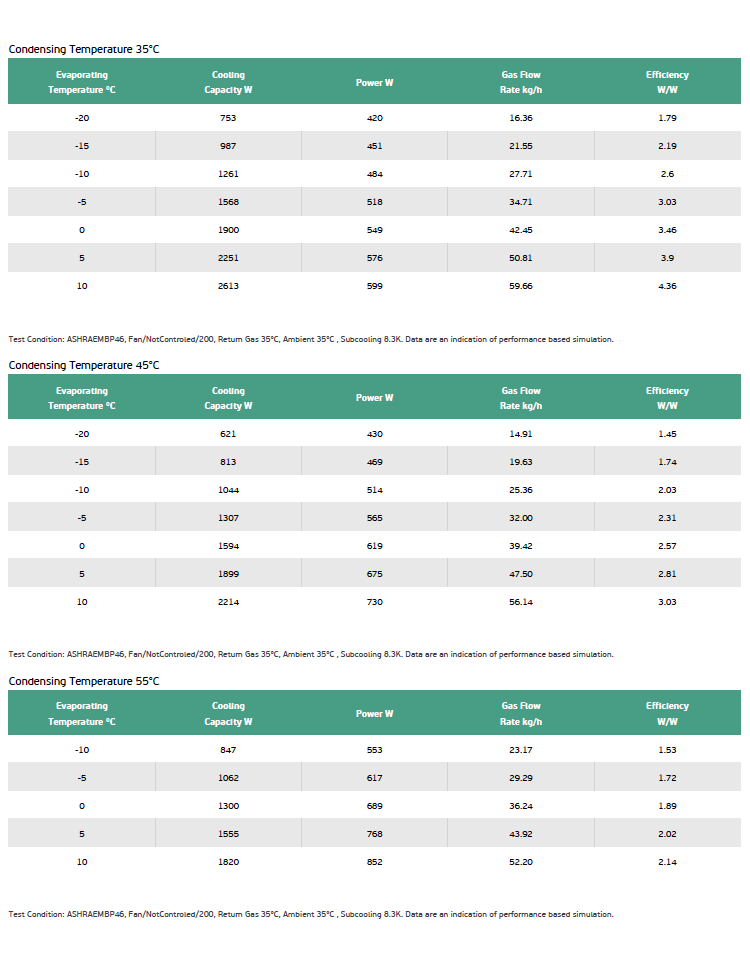Click power value 451 in 35°C table

pos(375,146)
